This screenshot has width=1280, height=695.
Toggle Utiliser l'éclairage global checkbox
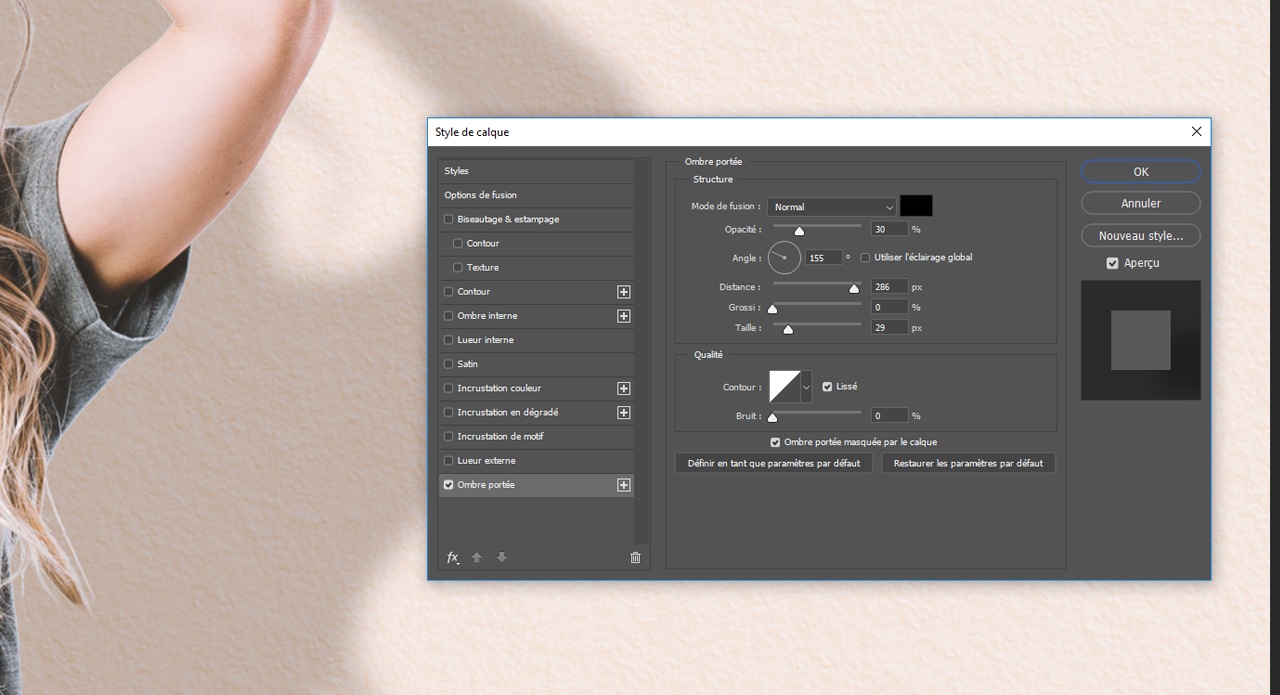tap(866, 258)
